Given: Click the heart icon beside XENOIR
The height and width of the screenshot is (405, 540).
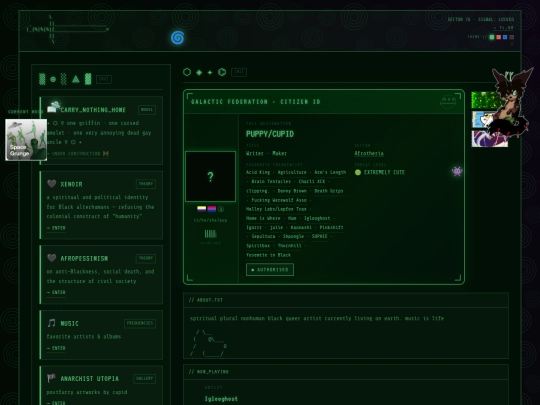Looking at the screenshot, I should click(52, 184).
